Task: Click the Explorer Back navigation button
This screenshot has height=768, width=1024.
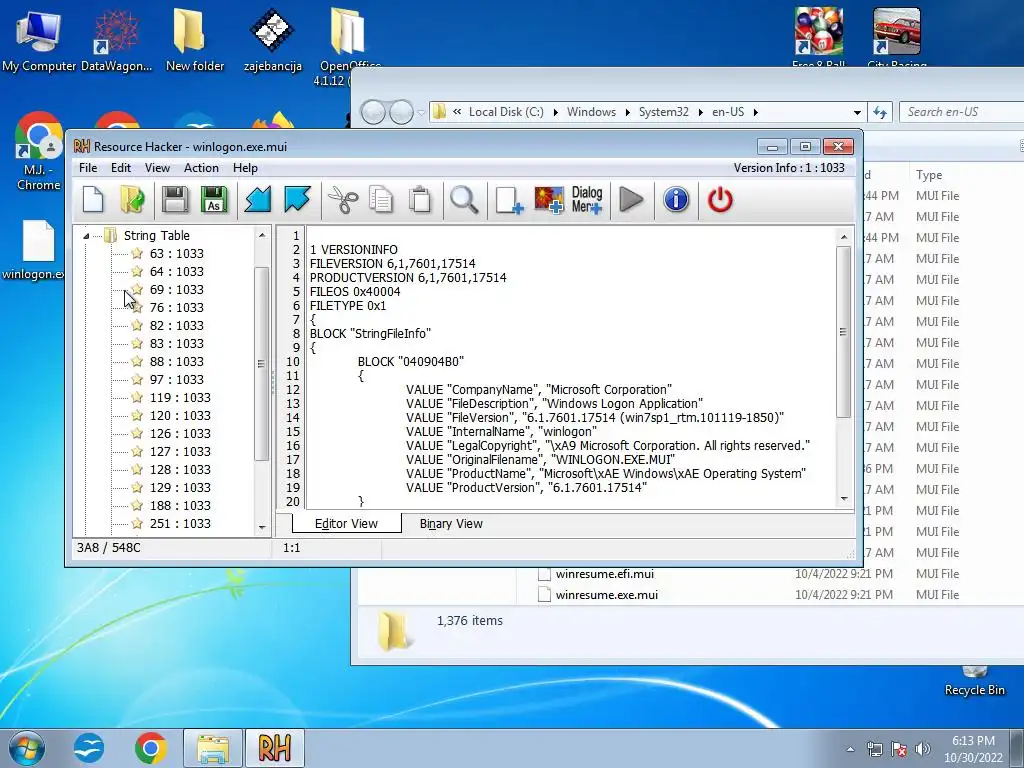Action: [x=373, y=112]
